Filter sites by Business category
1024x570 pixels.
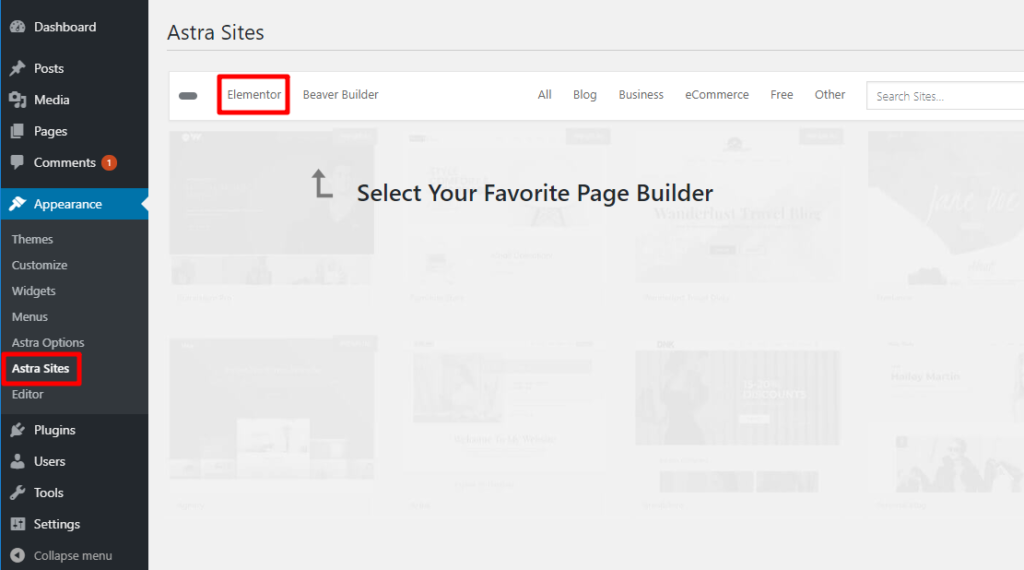pos(641,95)
